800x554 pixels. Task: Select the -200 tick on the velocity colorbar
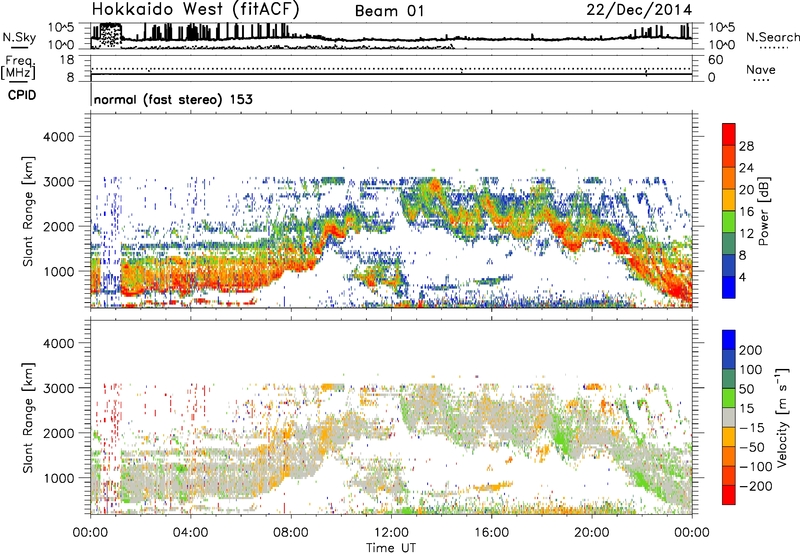tap(756, 486)
